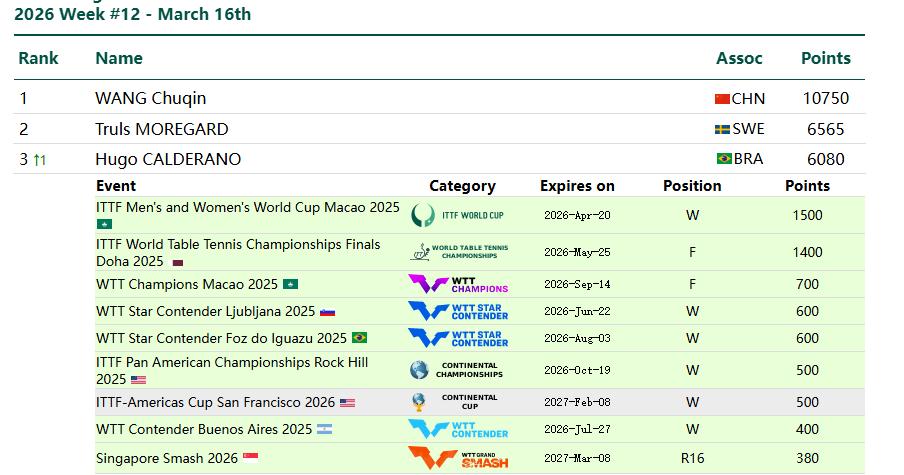Image resolution: width=904 pixels, height=475 pixels.
Task: Expand WANG Chuqin's ranking row
Action: [151, 98]
